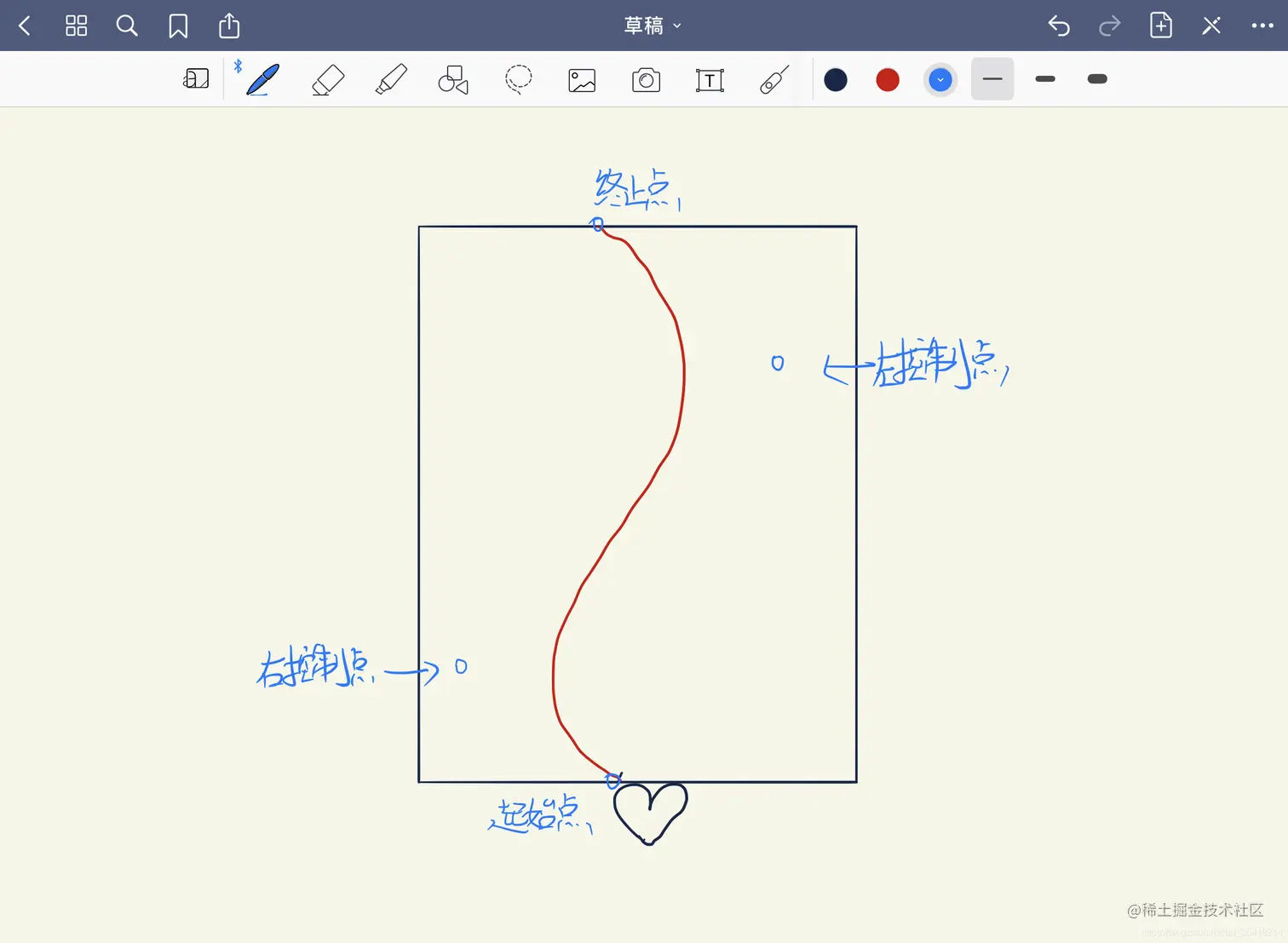This screenshot has width=1288, height=943.
Task: Open the Shapes tool
Action: tap(453, 78)
